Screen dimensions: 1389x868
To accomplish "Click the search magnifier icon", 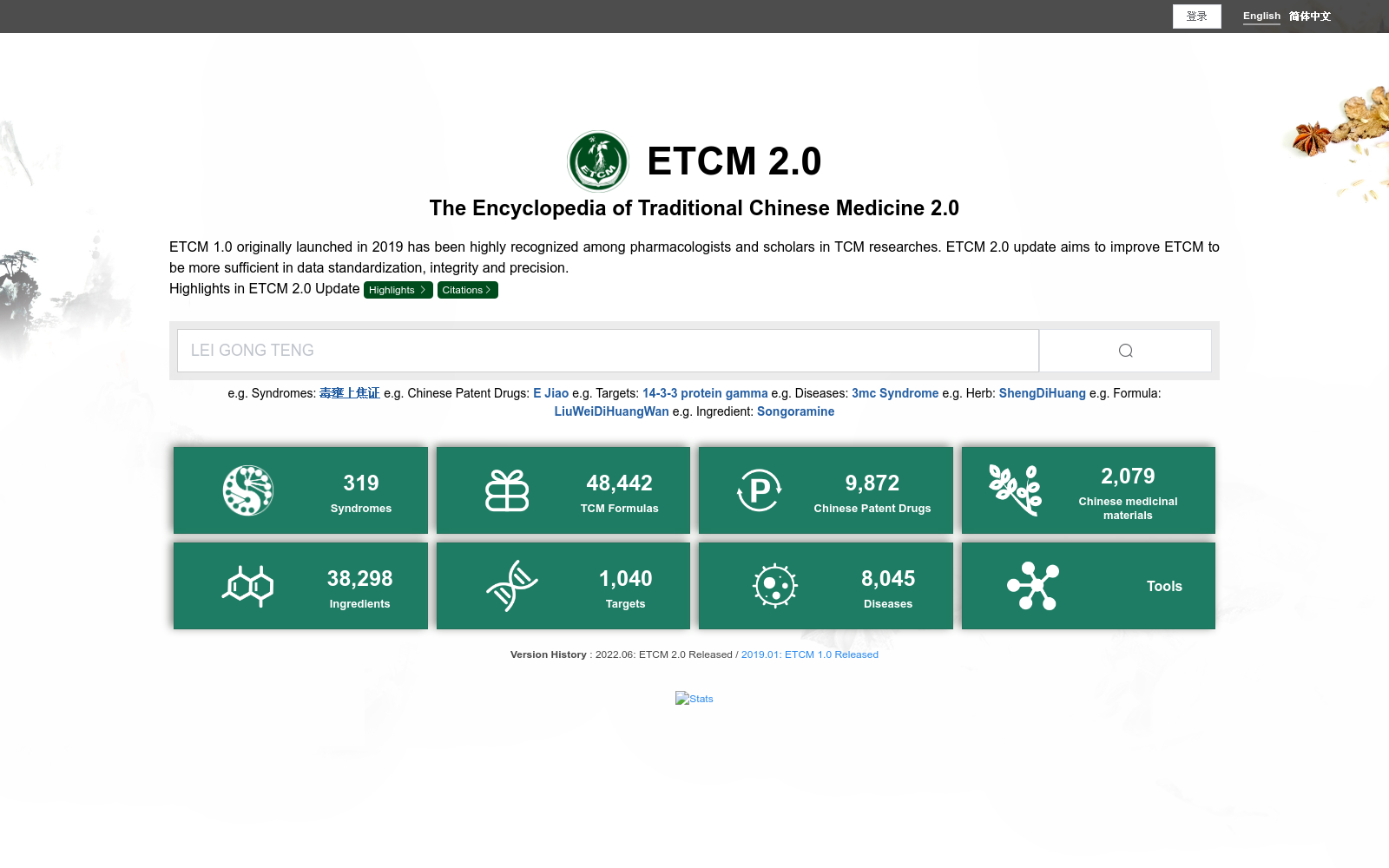I will pyautogui.click(x=1126, y=351).
